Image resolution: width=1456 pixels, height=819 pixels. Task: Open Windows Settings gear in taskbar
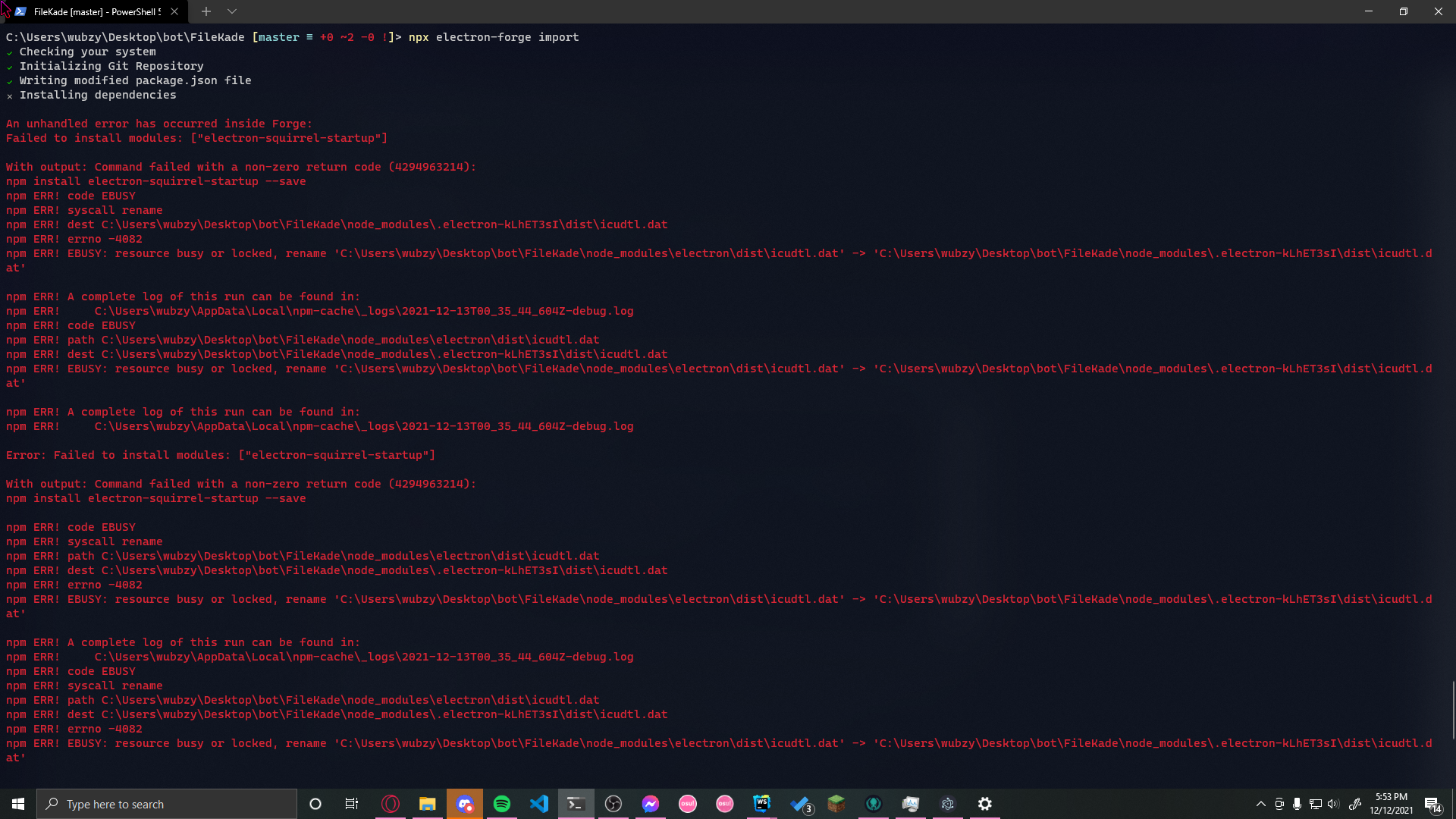[985, 804]
